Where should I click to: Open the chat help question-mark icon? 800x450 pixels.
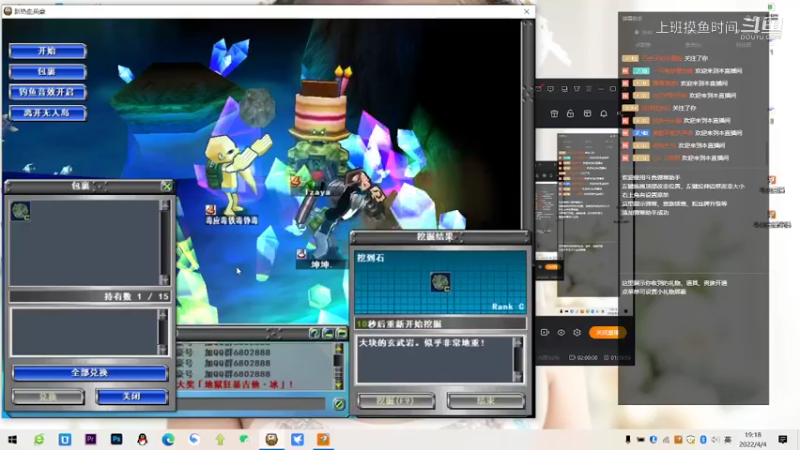pos(314,334)
